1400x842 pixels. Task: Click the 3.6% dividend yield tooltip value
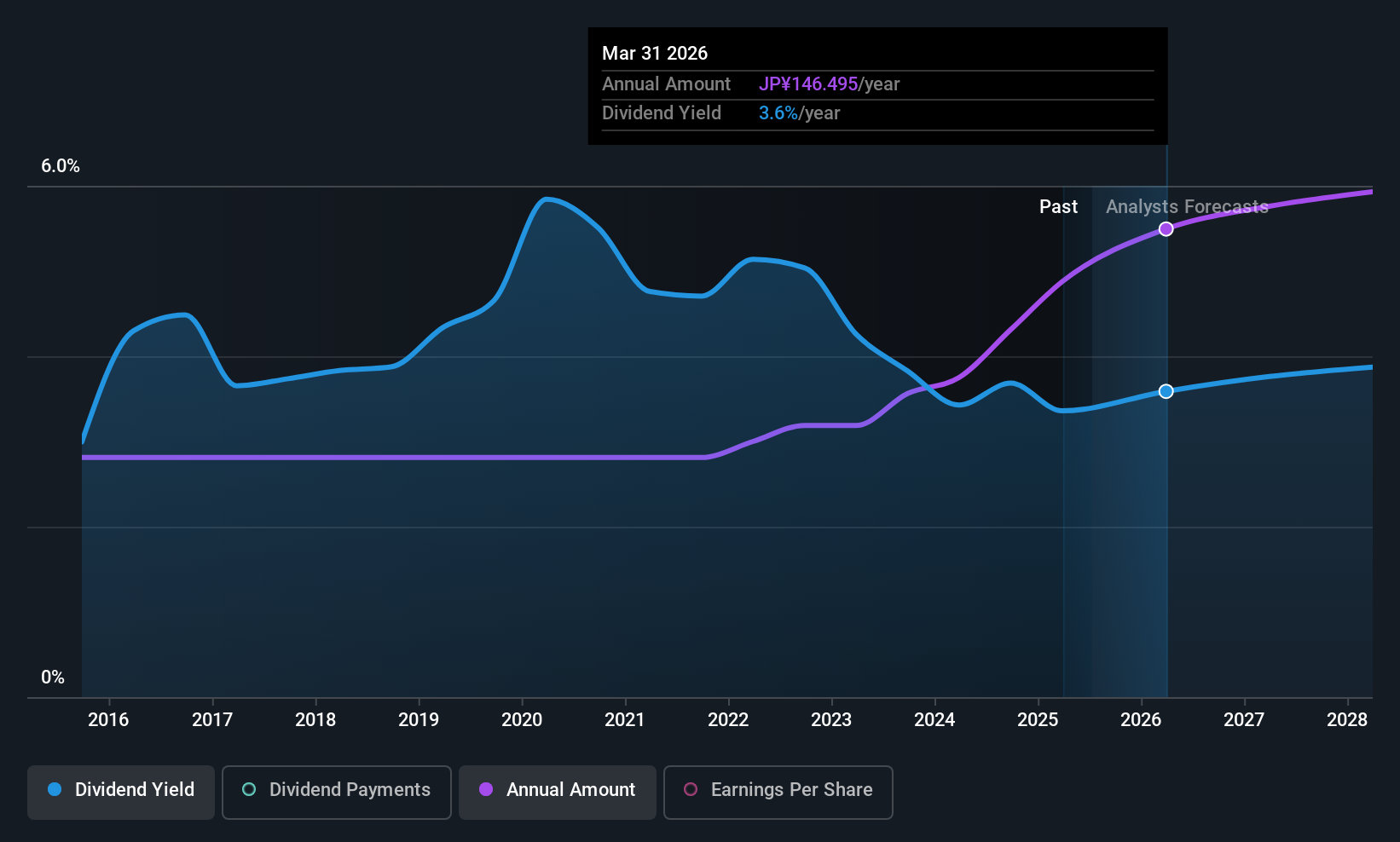(778, 113)
